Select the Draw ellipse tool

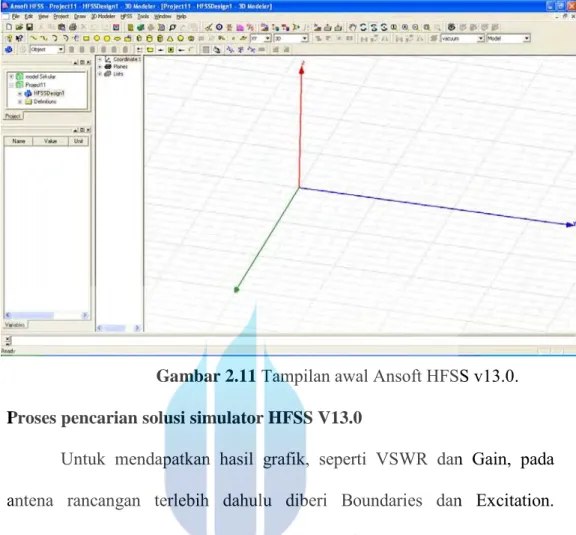117,38
